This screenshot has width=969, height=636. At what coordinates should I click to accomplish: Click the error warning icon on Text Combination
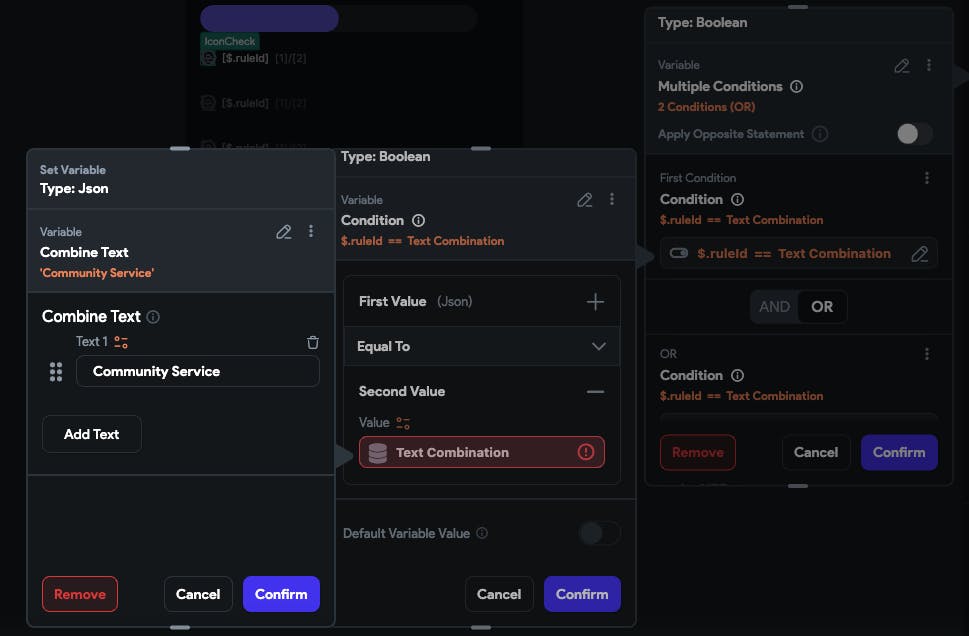tap(586, 452)
